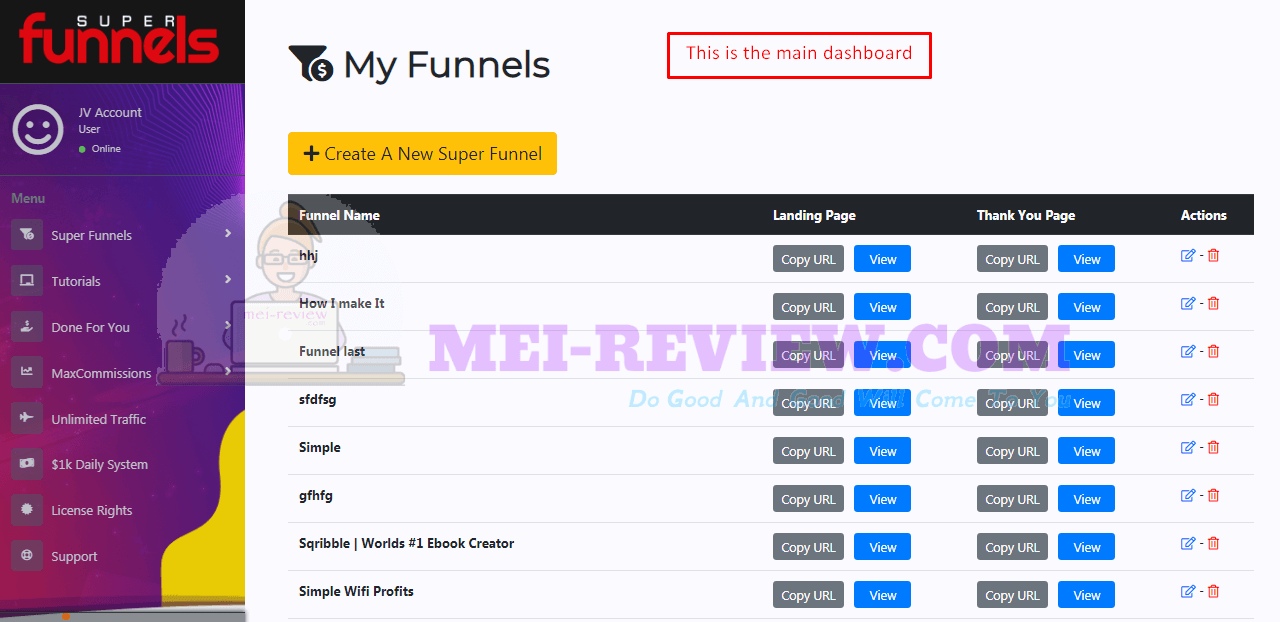View thank you page for How I make It
Viewport: 1280px width, 622px height.
point(1086,307)
